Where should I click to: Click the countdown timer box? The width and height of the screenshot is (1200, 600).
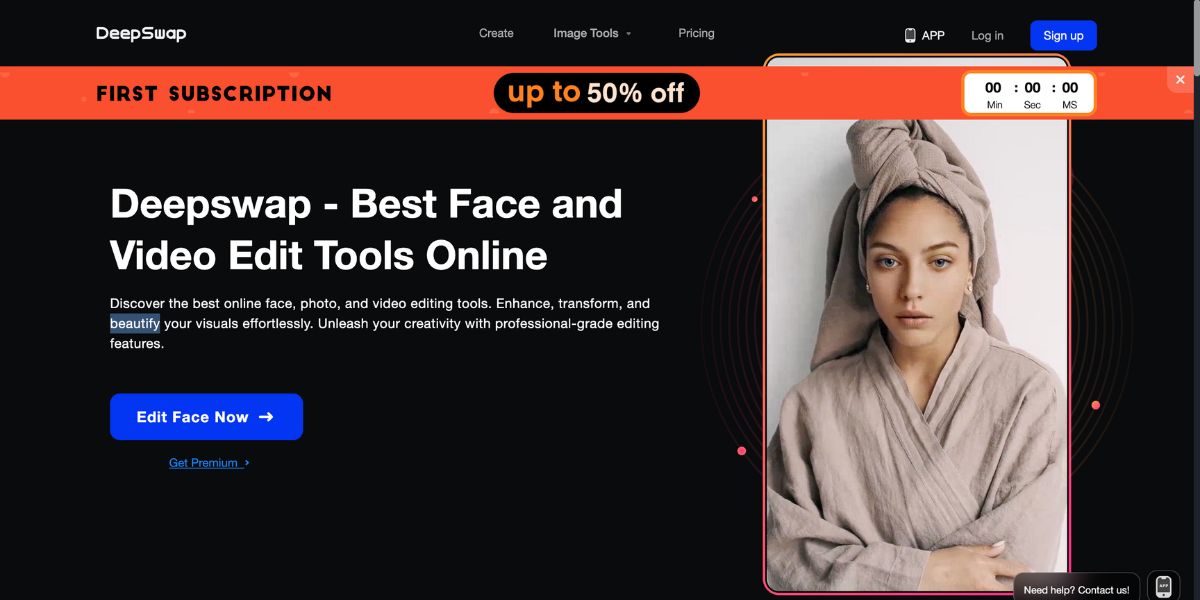click(1029, 93)
